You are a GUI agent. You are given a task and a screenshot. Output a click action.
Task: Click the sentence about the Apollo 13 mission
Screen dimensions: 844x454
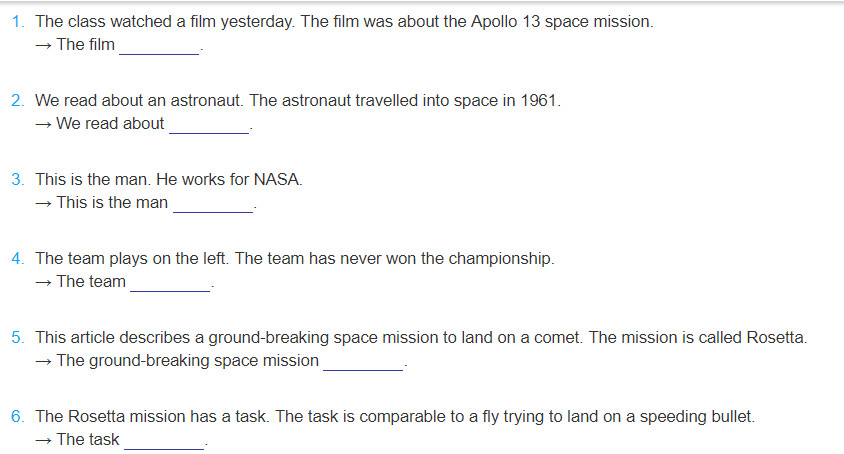click(x=477, y=22)
